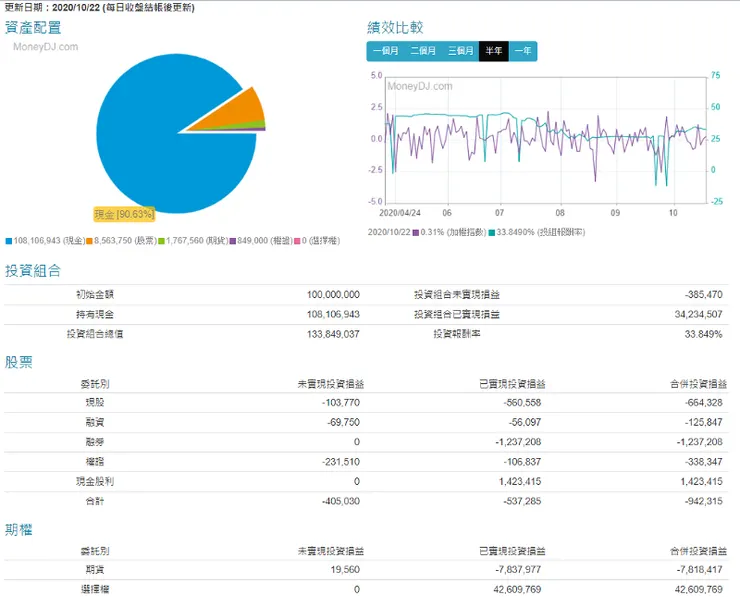Select the 一個月 performance tab

click(385, 51)
